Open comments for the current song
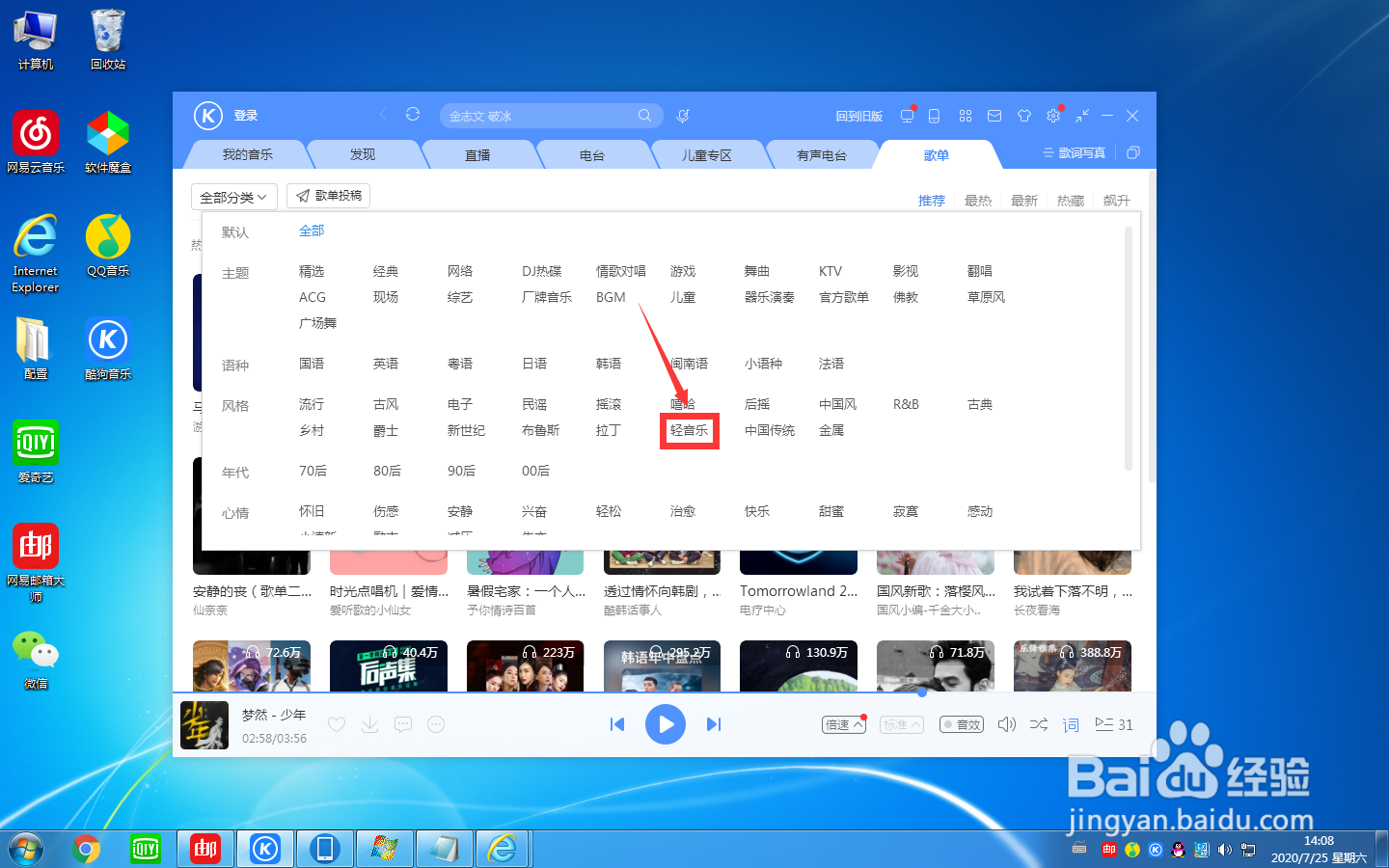This screenshot has width=1389, height=868. (403, 724)
